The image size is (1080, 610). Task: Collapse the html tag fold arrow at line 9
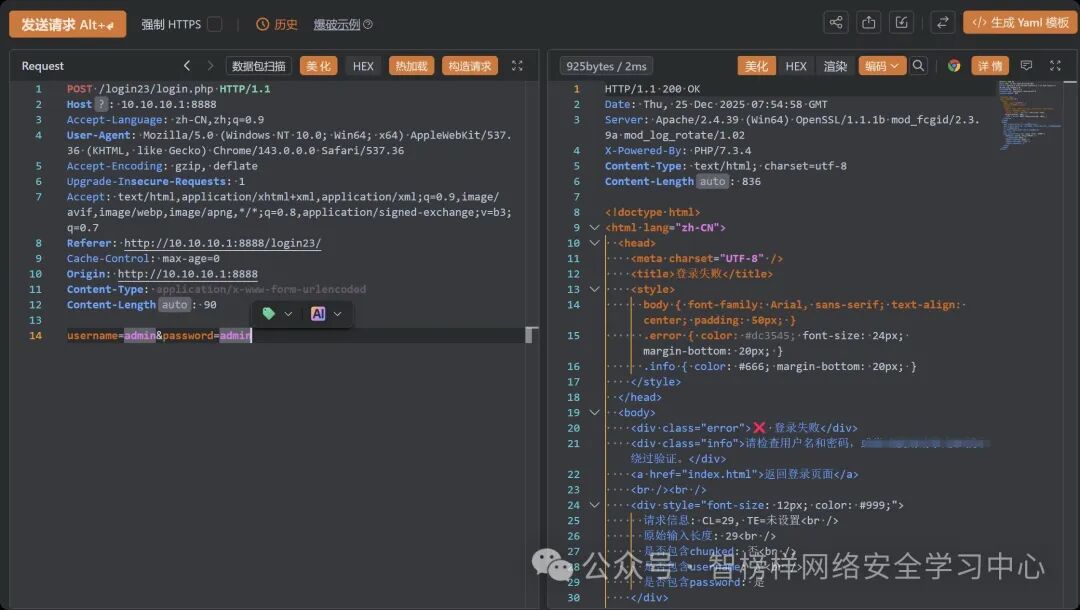point(594,227)
